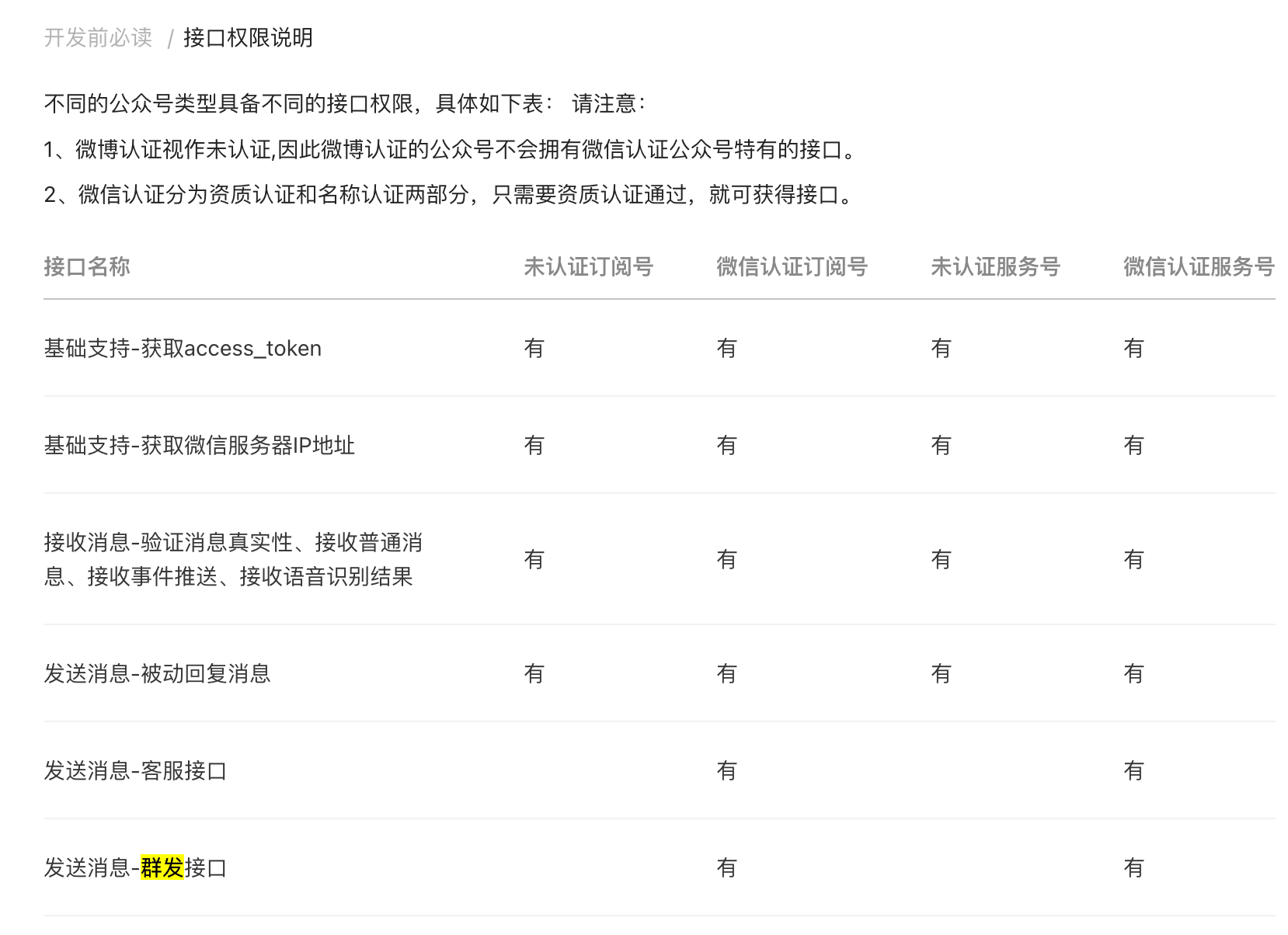
Task: Click the 接口名称 column header
Action: point(87,266)
